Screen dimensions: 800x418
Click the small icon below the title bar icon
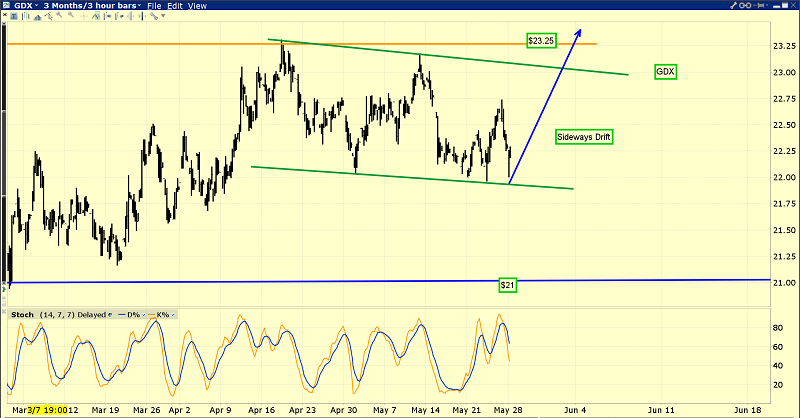coord(4,23)
